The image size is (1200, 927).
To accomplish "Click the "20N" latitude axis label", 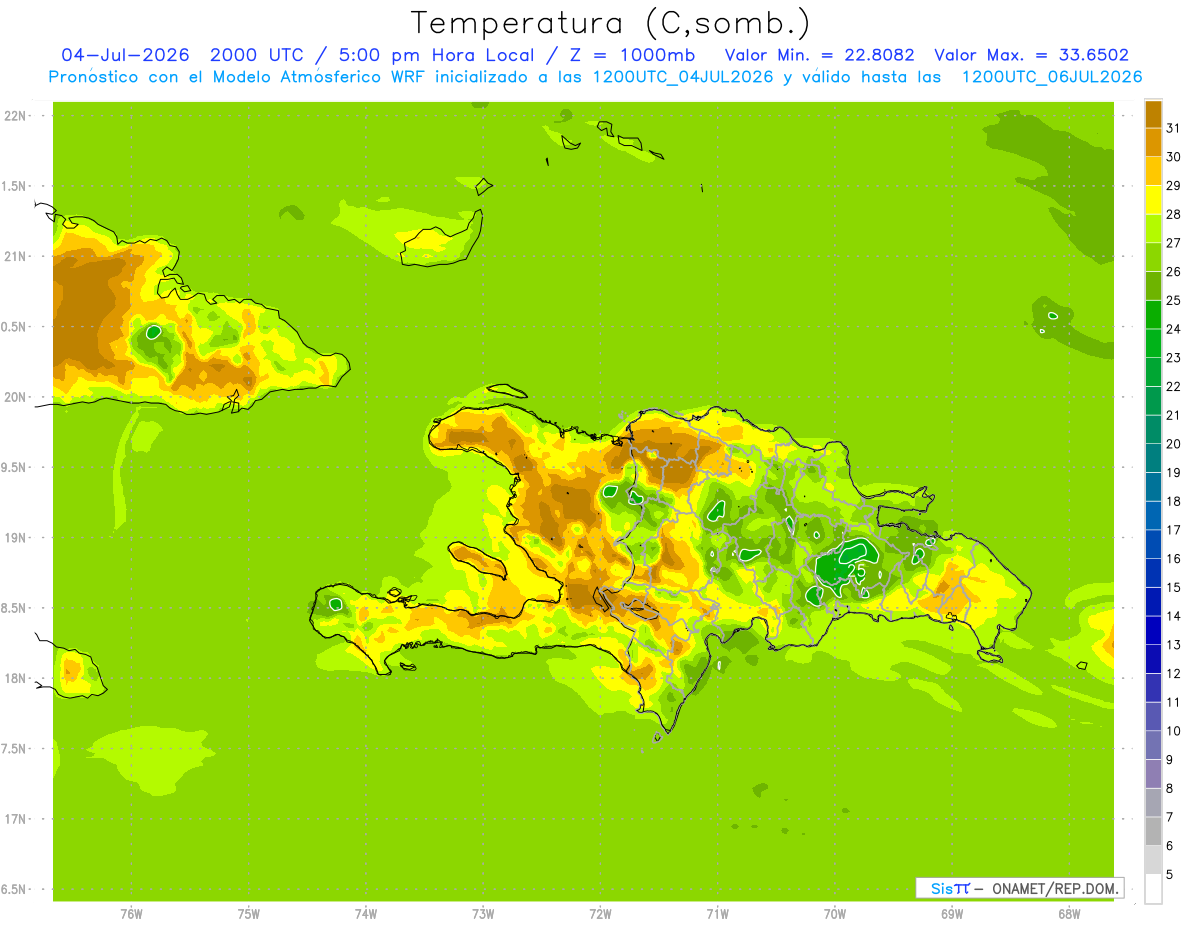I will (14, 397).
